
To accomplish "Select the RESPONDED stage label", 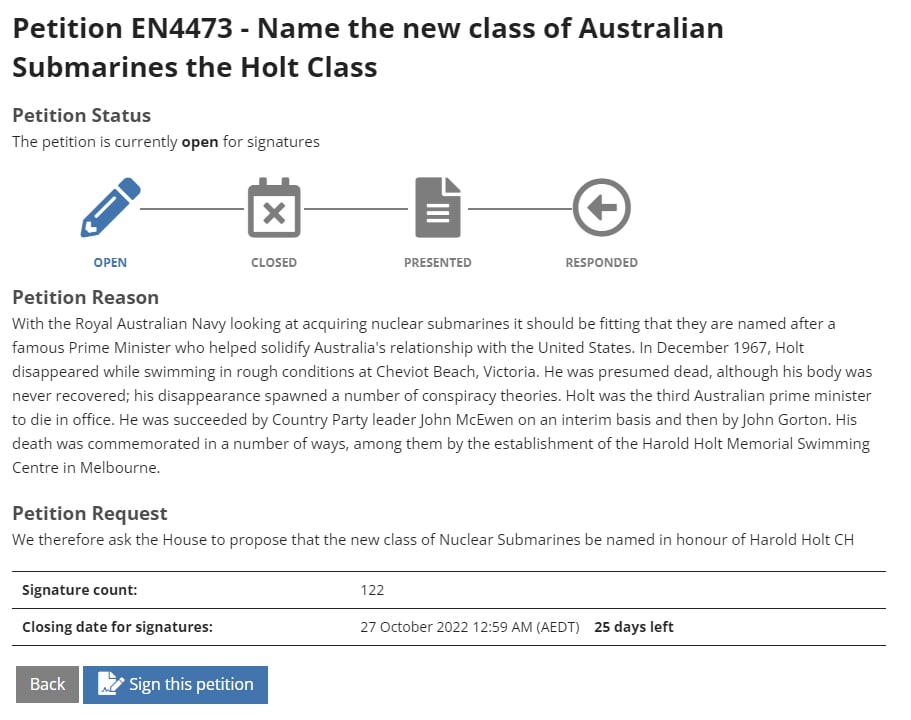I will coord(601,263).
